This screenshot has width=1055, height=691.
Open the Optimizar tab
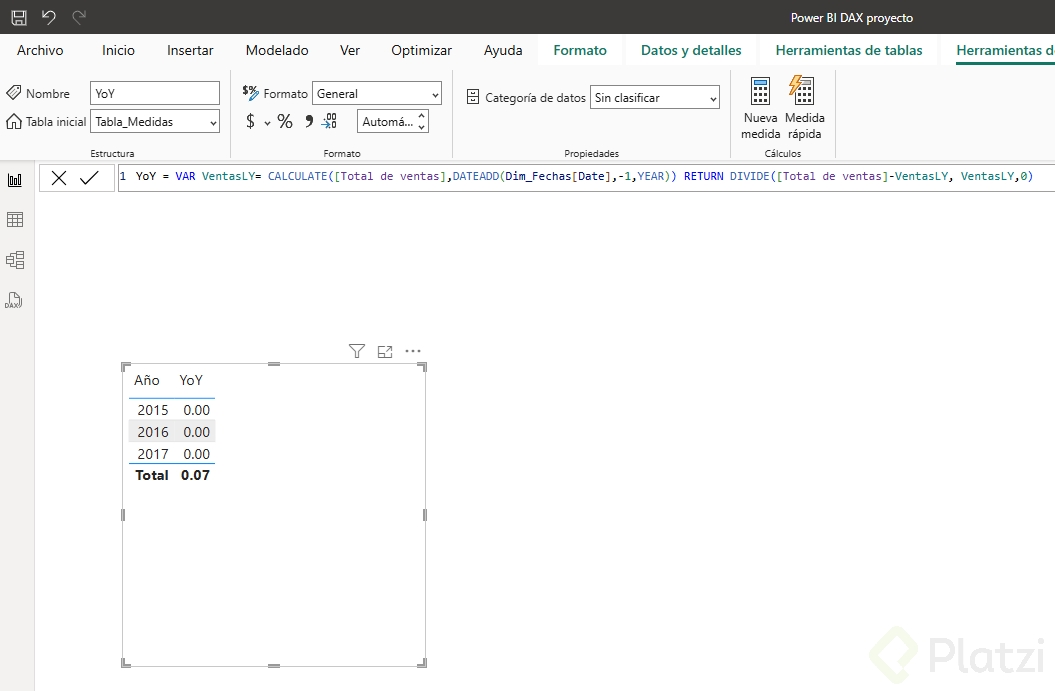pyautogui.click(x=421, y=50)
